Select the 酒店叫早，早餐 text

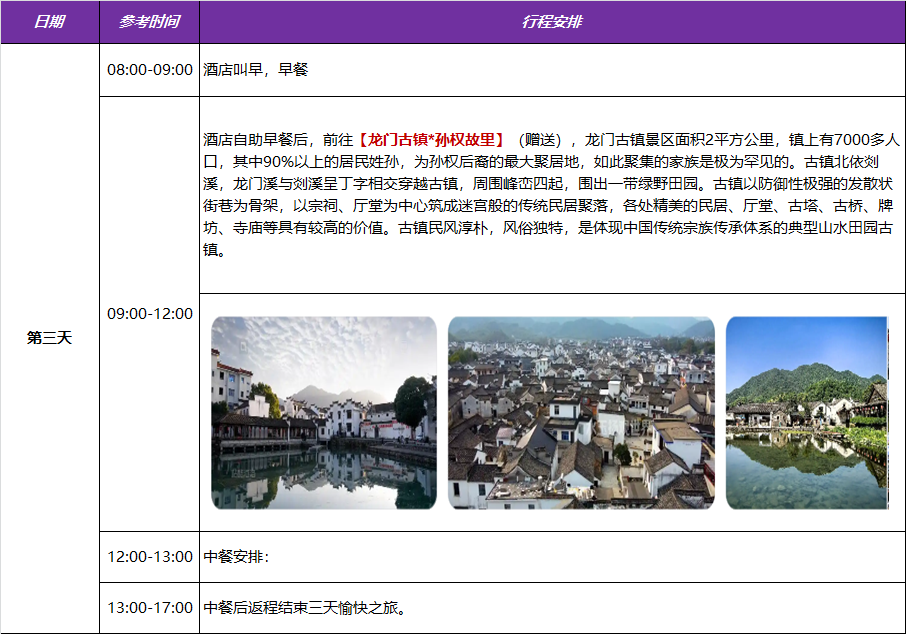point(256,70)
